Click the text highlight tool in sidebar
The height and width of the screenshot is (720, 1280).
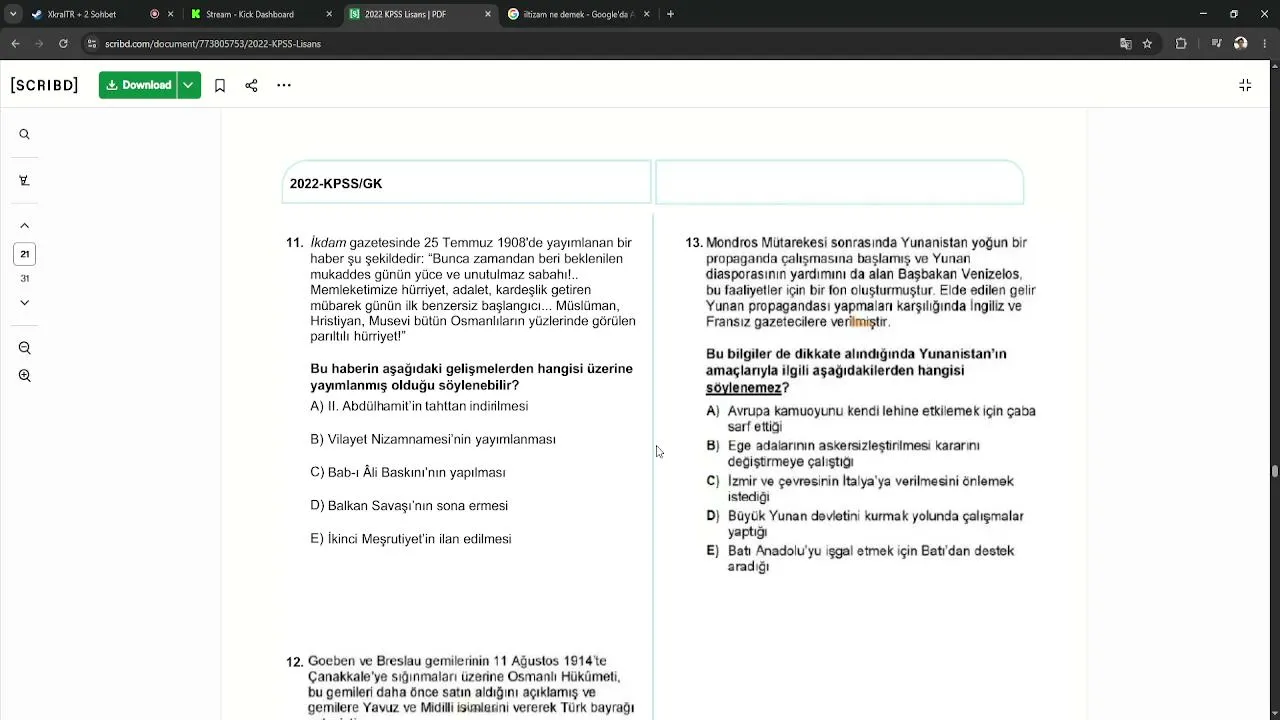tap(25, 180)
